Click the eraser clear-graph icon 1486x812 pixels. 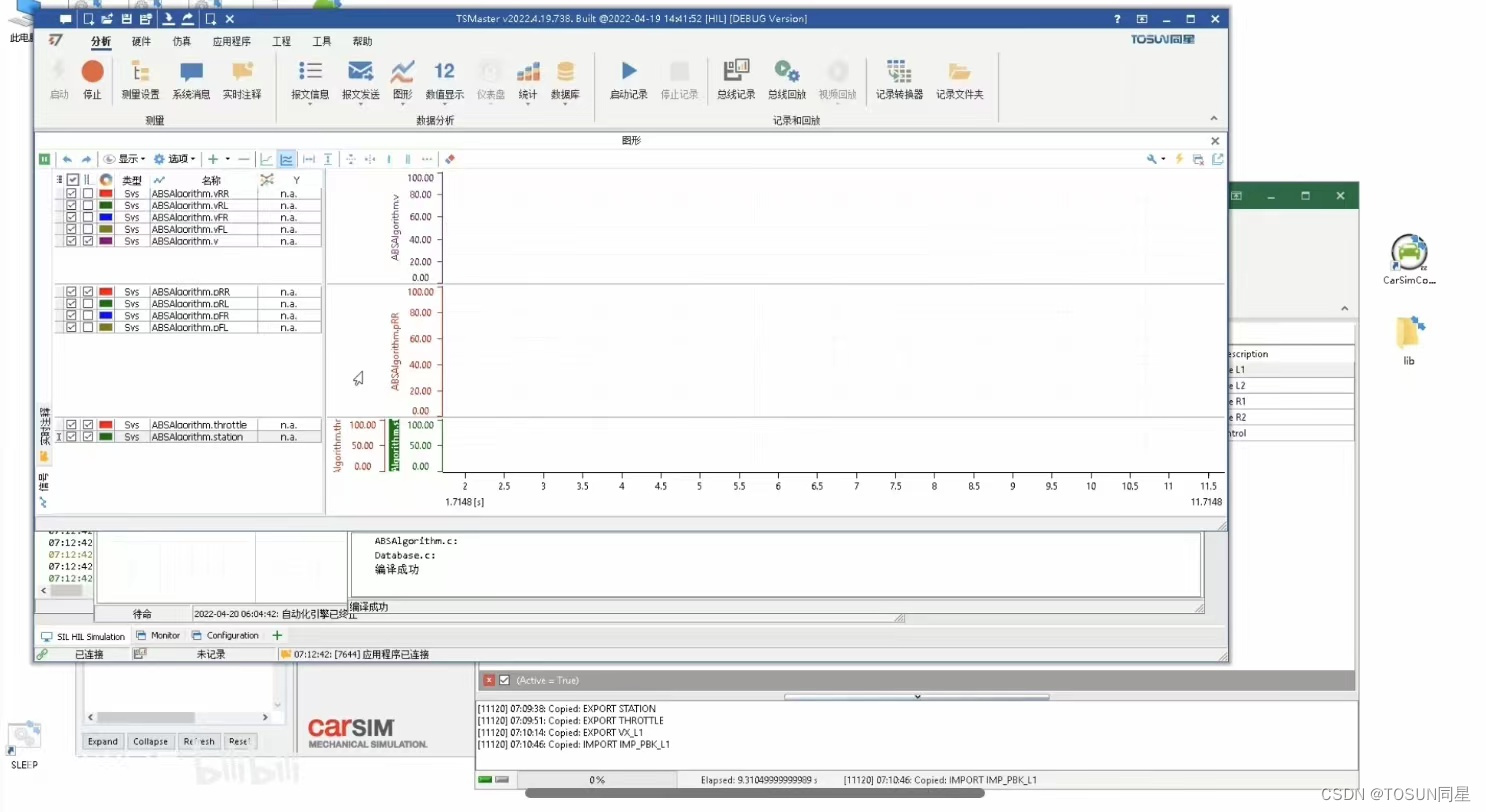coord(449,159)
